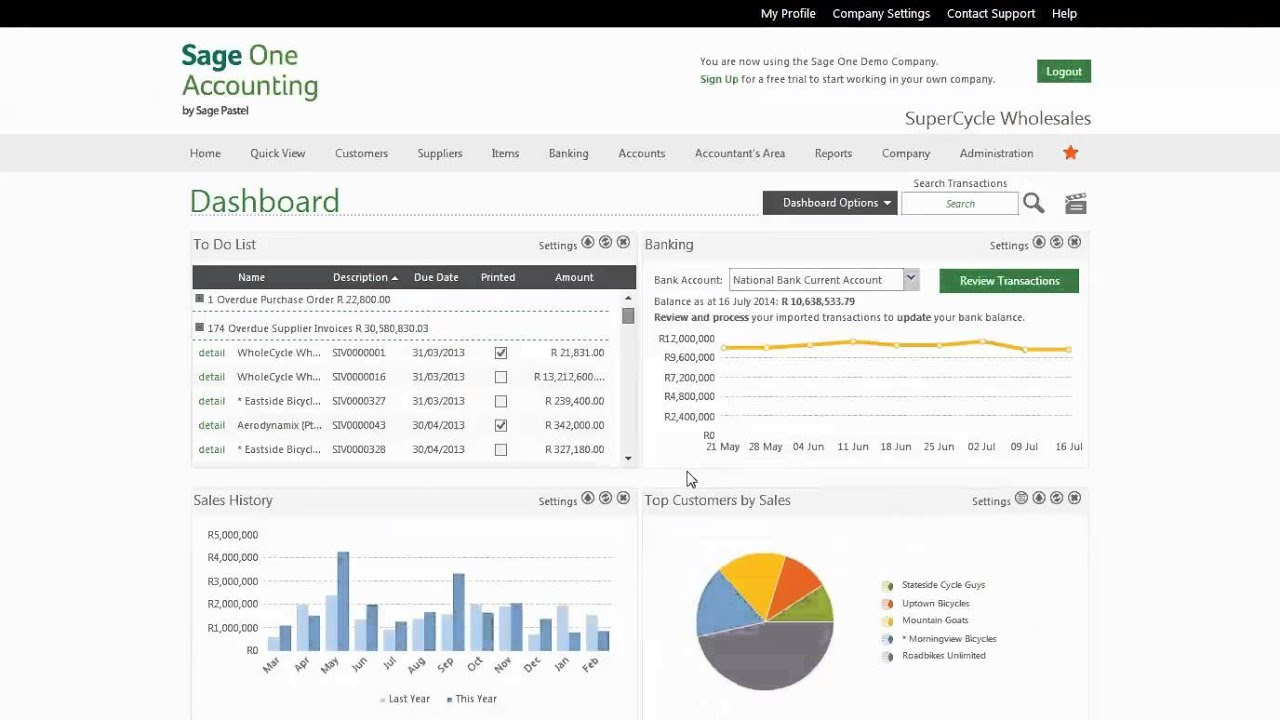Click the Review Transactions button
Image resolution: width=1280 pixels, height=720 pixels.
click(x=1008, y=281)
